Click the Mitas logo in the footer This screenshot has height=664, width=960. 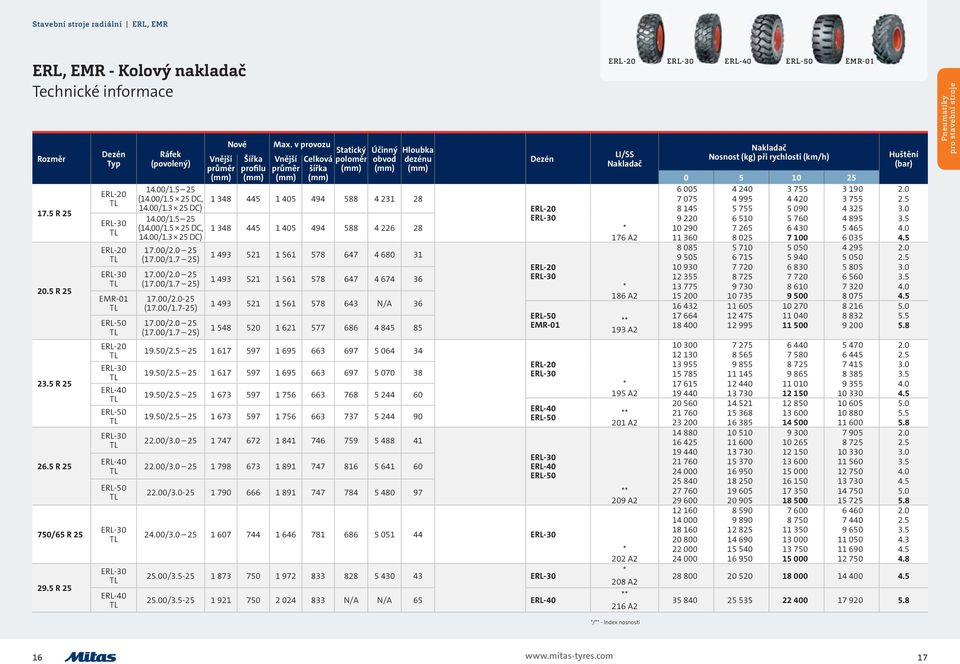[91, 657]
